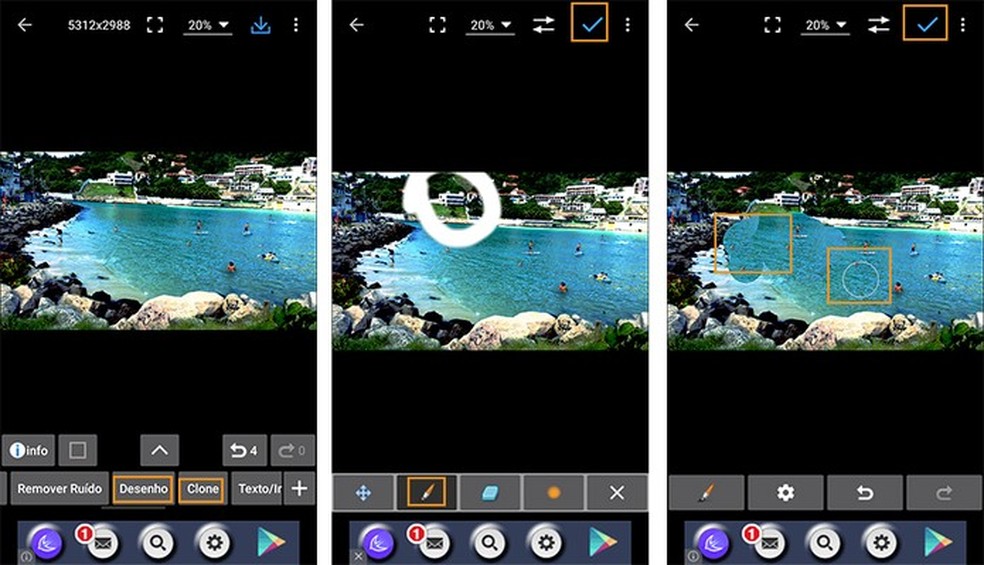Expand panel with up chevron button
Viewport: 984px width, 565px height.
coord(159,450)
